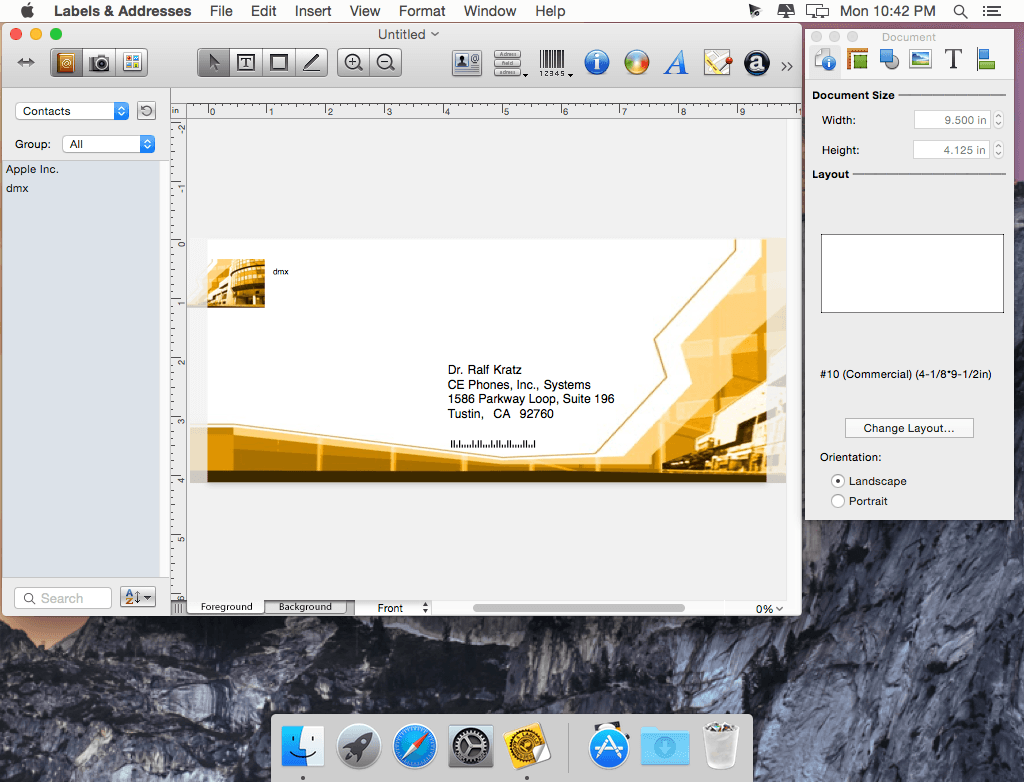Screen dimensions: 1024x782
Task: Click the layout preview thumbnail
Action: tap(912, 274)
